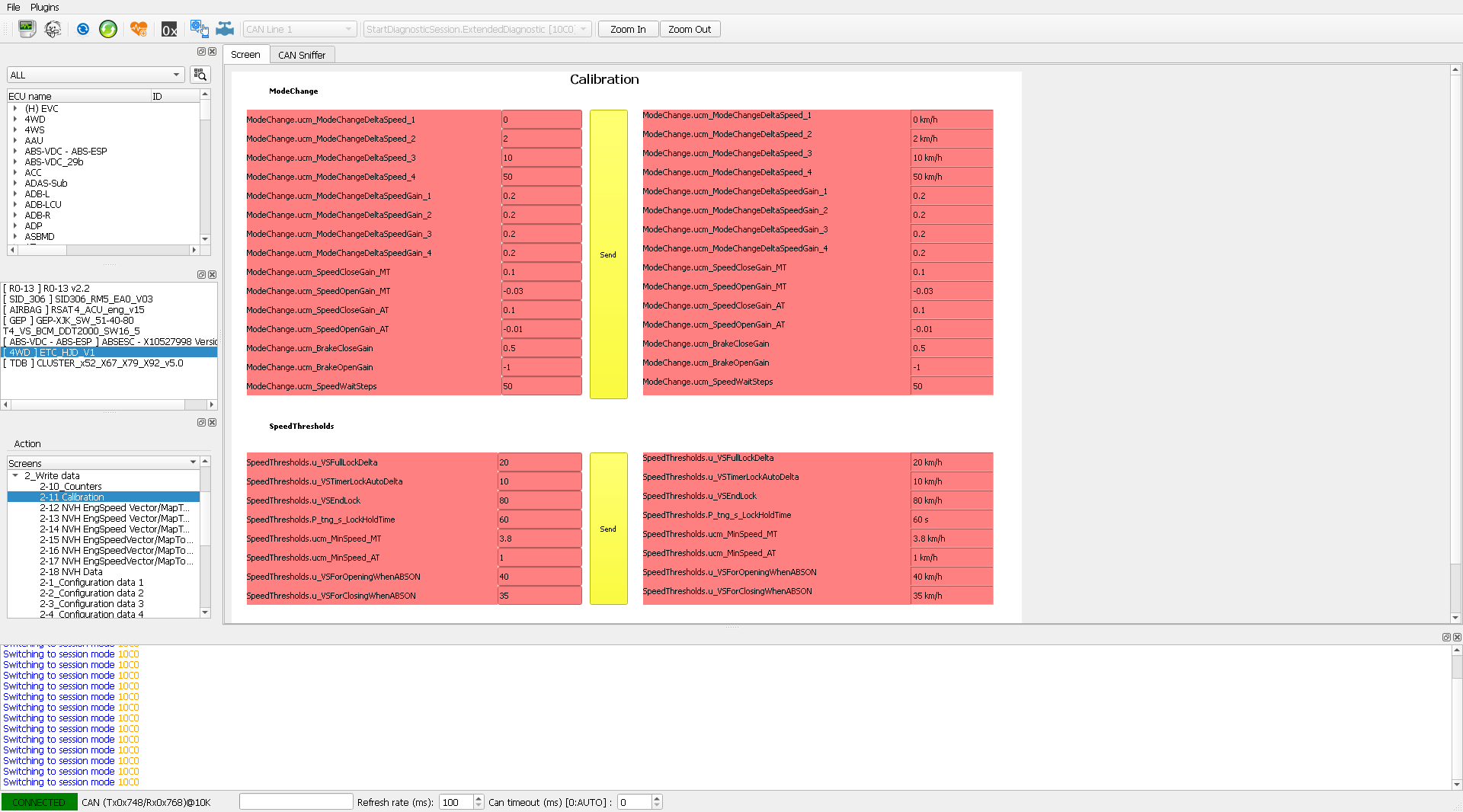Select the 2-11 Calibration screen

[x=72, y=497]
